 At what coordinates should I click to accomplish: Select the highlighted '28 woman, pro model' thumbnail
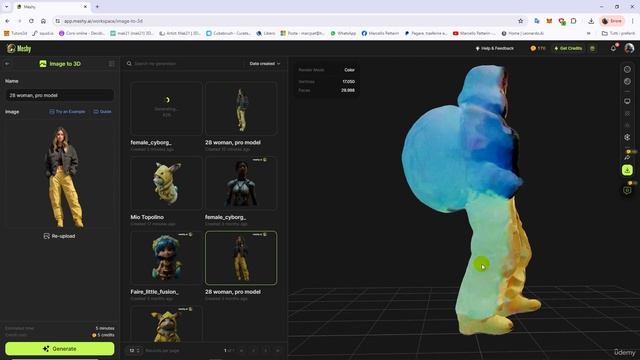pos(241,258)
